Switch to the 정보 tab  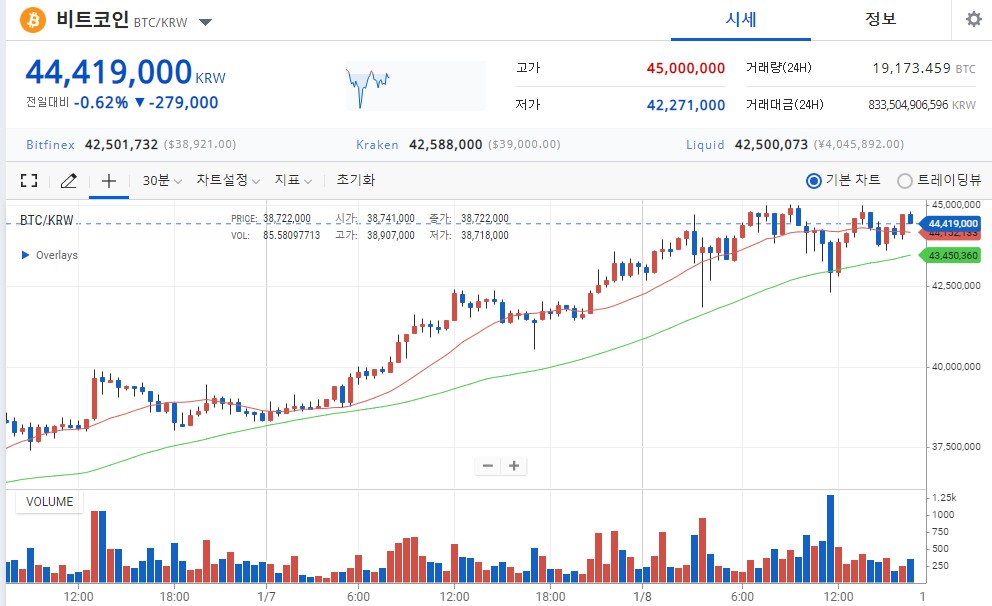881,19
